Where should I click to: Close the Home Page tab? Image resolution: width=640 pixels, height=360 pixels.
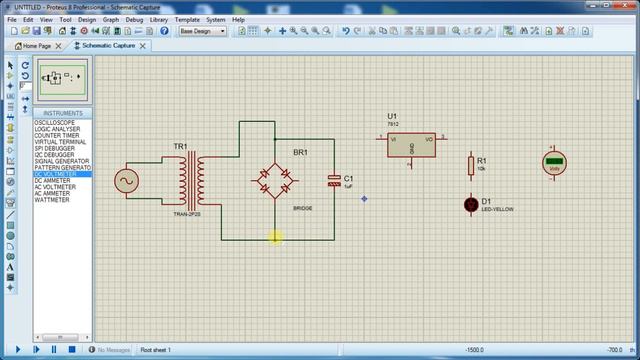(x=58, y=46)
